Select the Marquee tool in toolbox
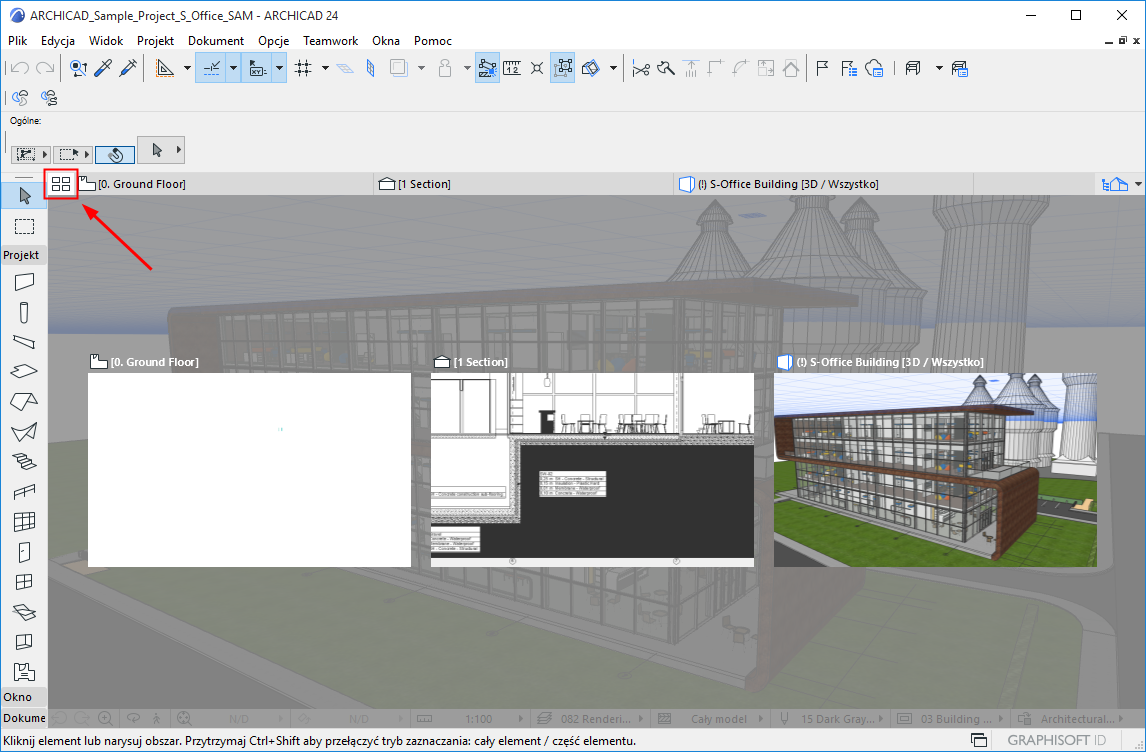Image resolution: width=1146 pixels, height=752 pixels. point(25,226)
